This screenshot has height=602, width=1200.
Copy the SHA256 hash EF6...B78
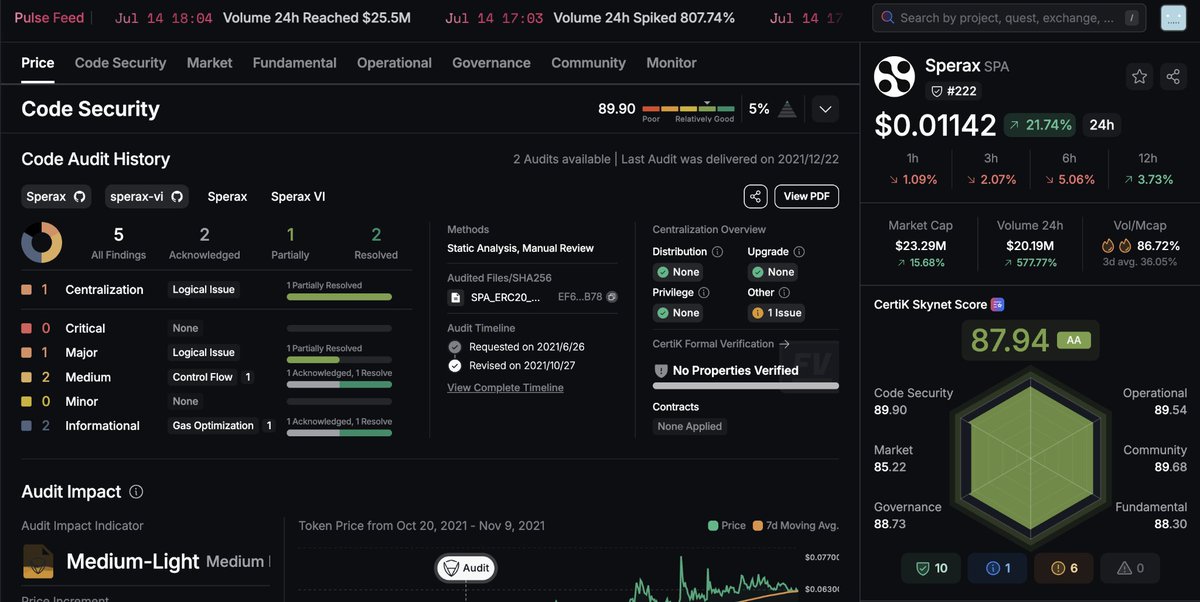tap(611, 297)
